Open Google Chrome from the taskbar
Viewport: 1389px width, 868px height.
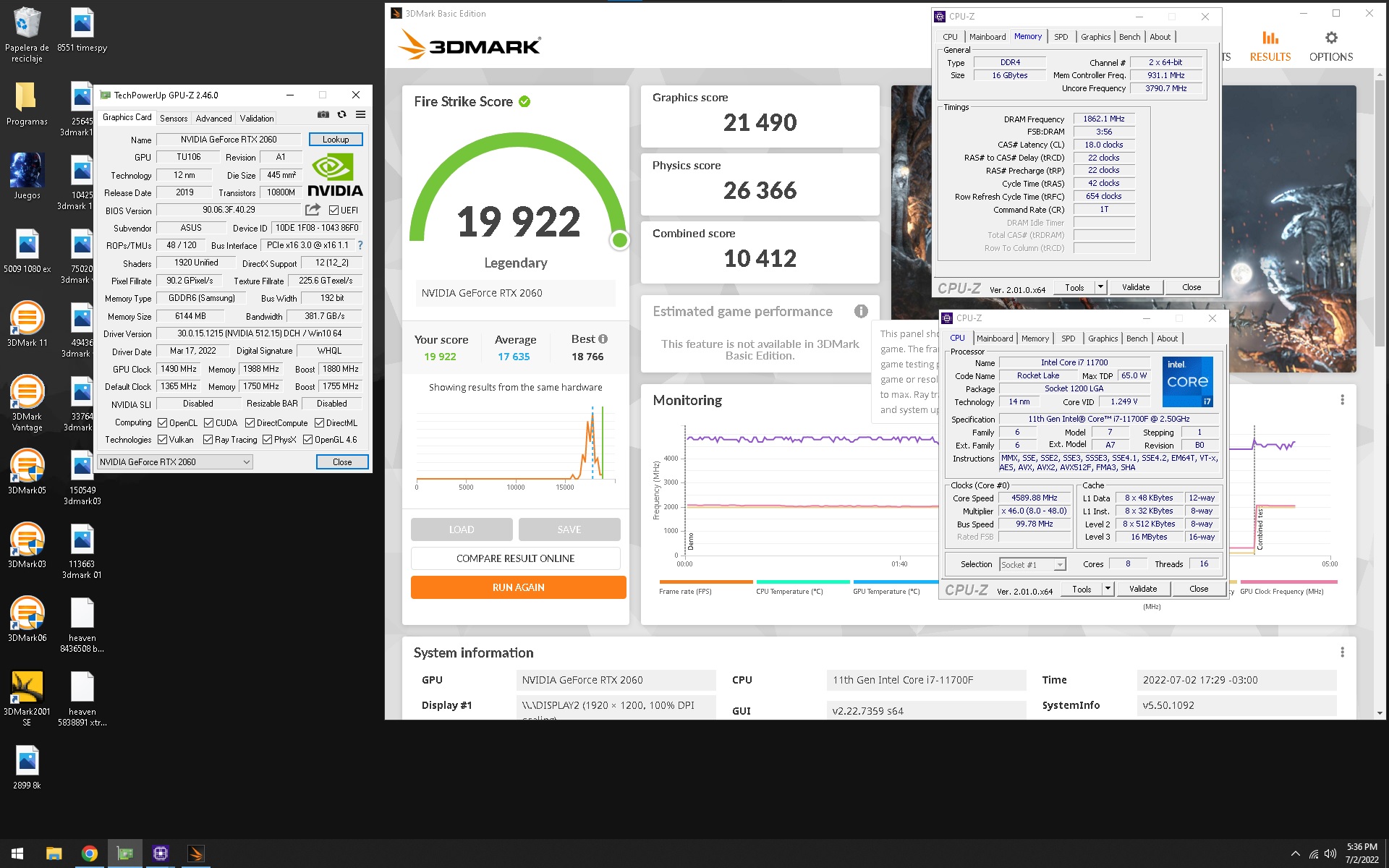coord(89,854)
